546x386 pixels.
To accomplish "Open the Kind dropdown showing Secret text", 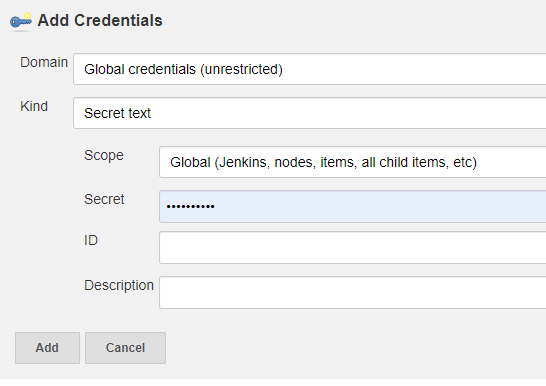I will tap(310, 113).
